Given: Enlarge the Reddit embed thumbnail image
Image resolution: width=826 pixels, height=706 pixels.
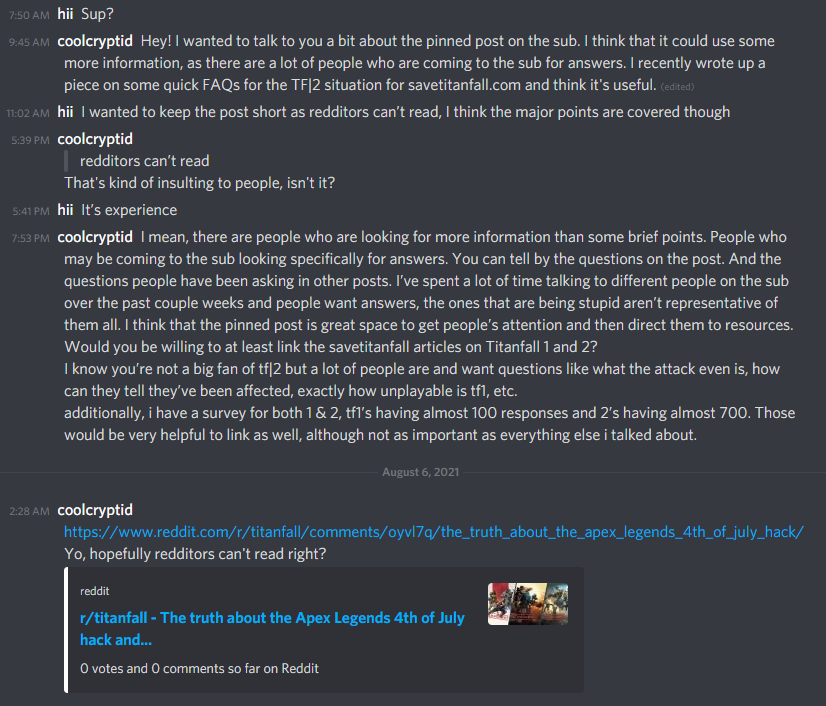Looking at the screenshot, I should click(x=527, y=604).
